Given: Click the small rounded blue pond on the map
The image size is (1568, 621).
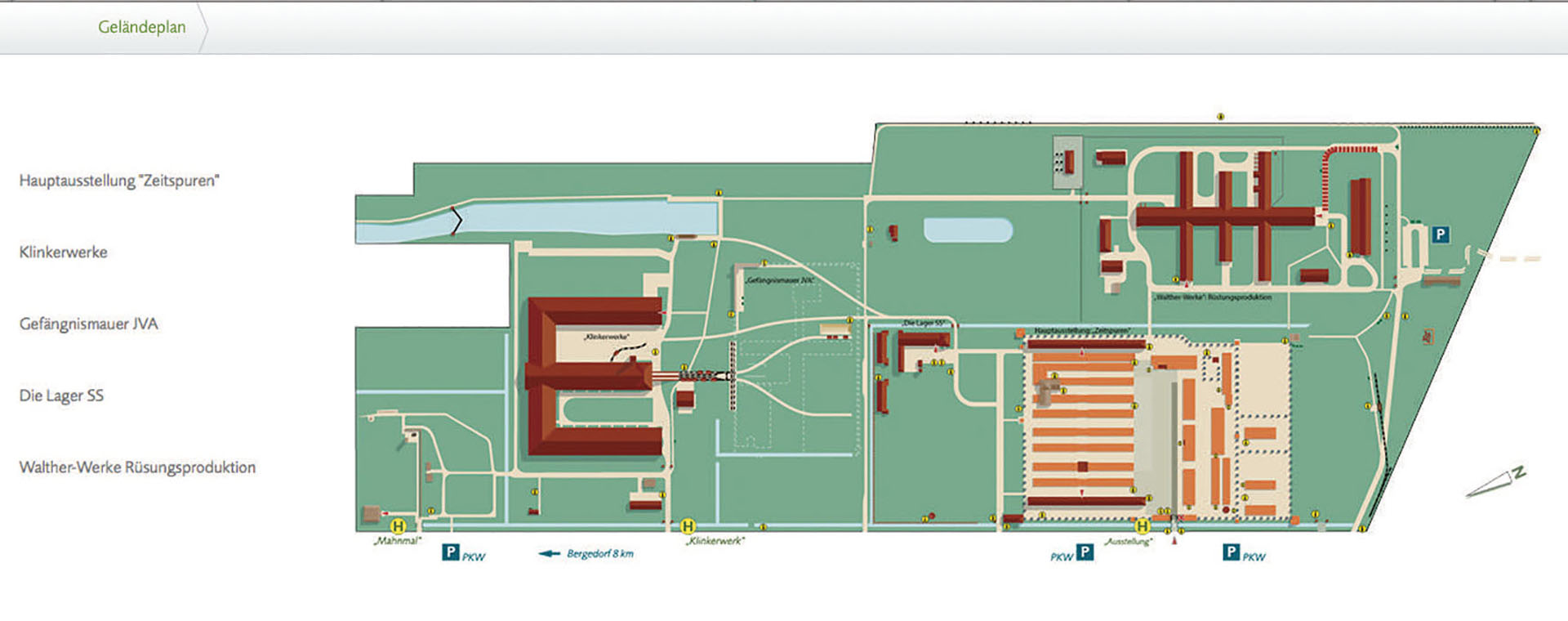Looking at the screenshot, I should click(968, 230).
